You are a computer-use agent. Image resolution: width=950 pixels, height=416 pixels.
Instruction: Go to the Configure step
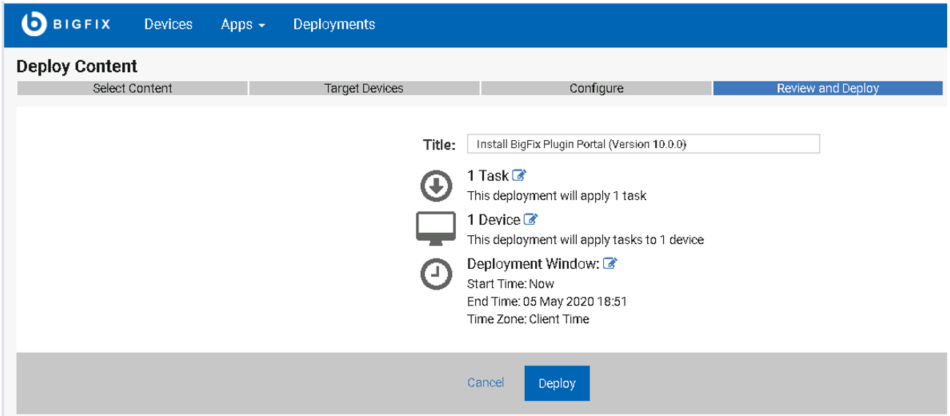[x=596, y=88]
